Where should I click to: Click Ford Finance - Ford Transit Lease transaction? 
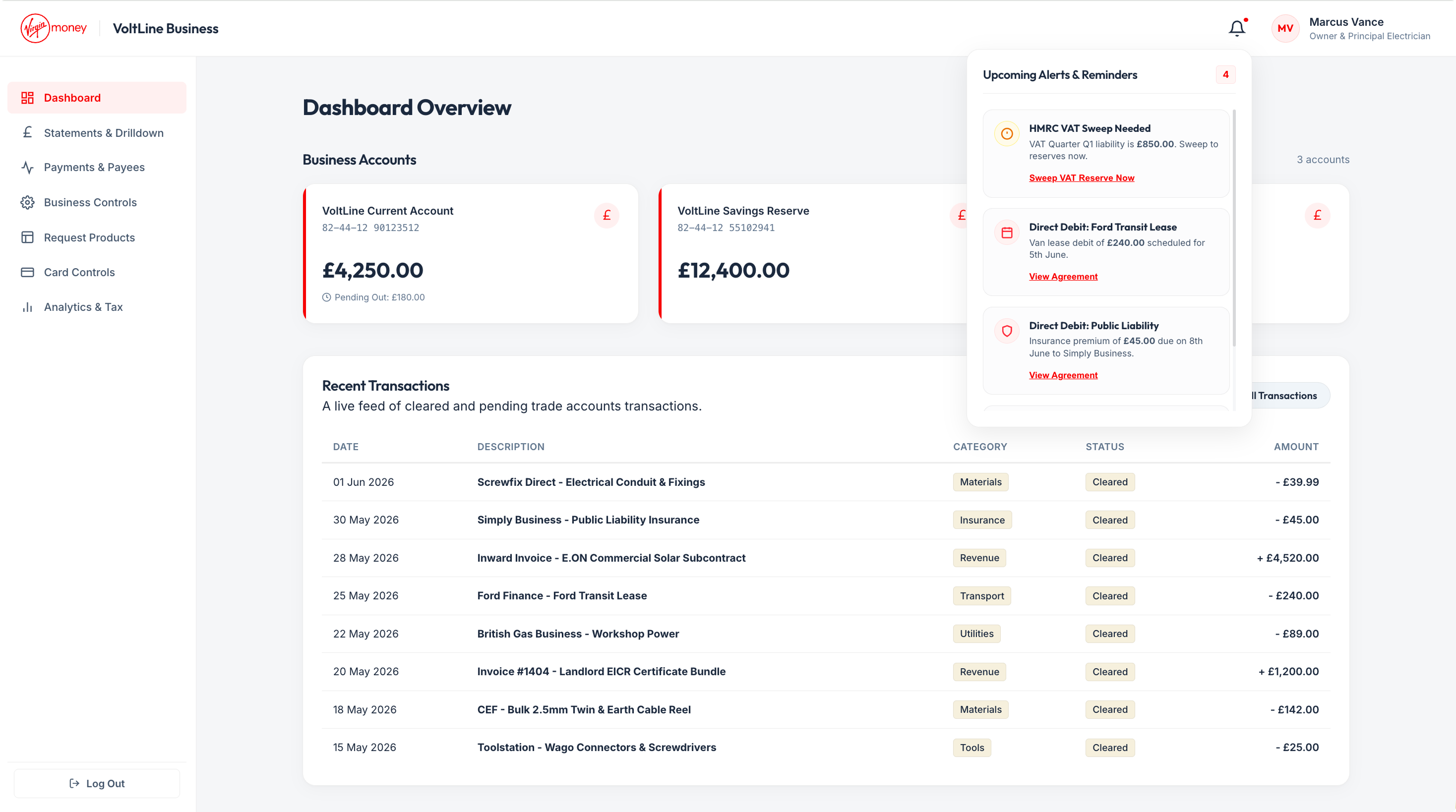tap(826, 595)
